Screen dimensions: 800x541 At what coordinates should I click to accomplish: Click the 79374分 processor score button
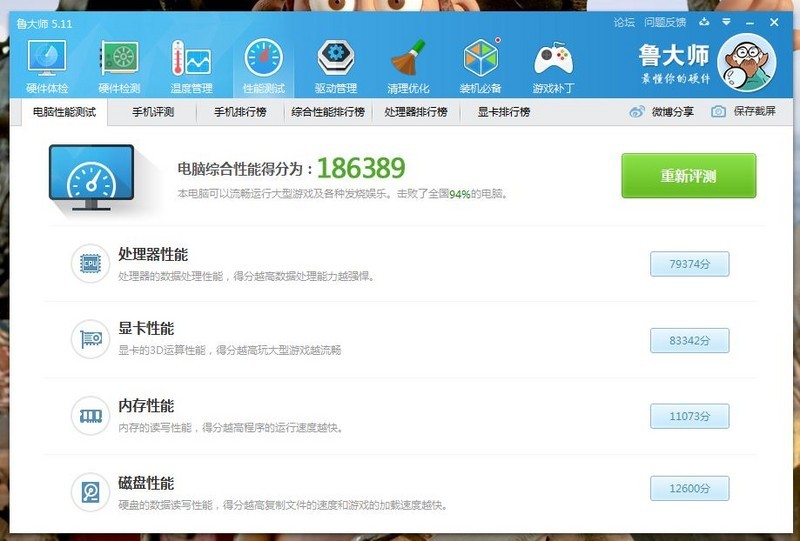(x=689, y=264)
